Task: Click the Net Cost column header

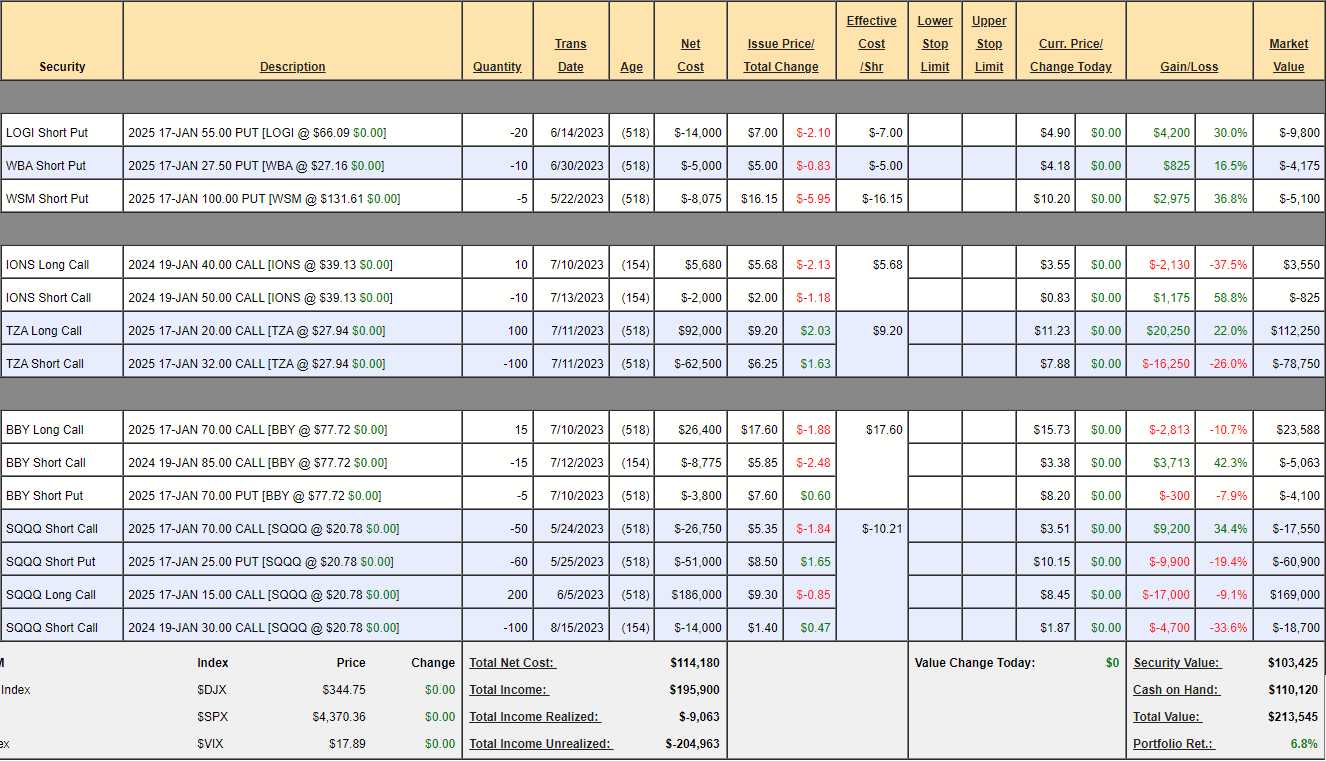Action: (690, 55)
